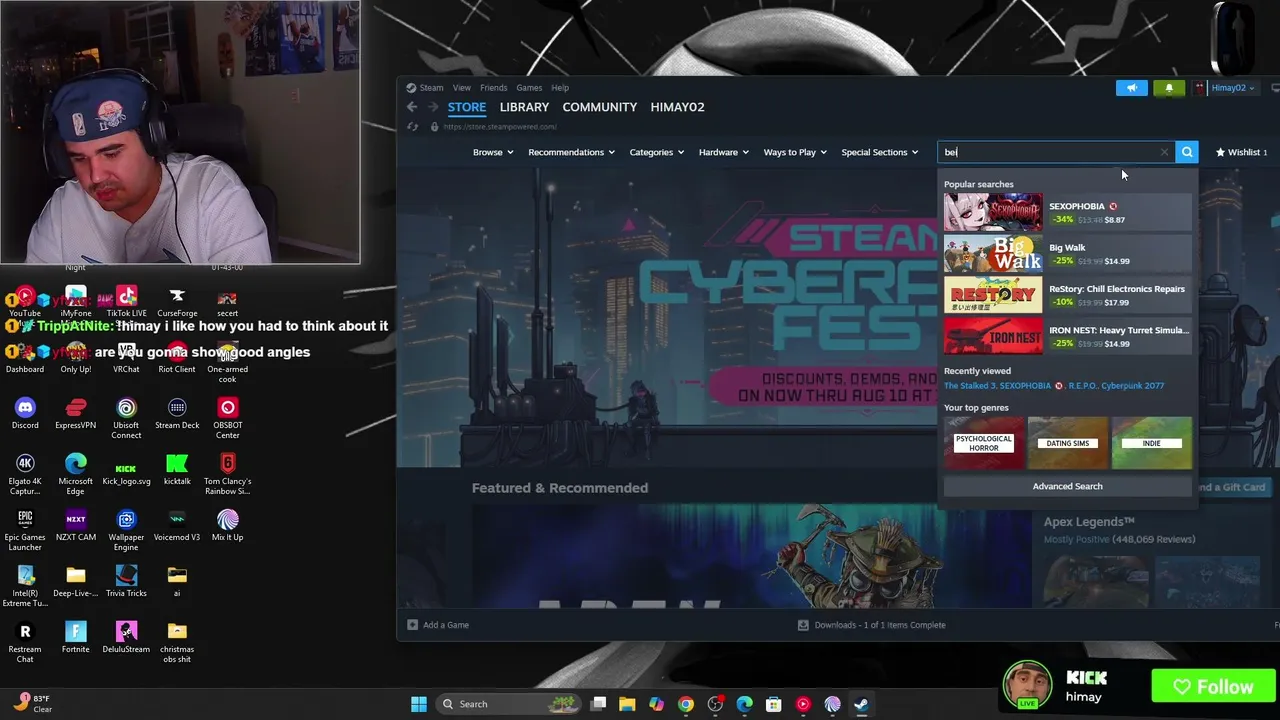
Task: Go forward with the Steam forward arrow
Action: pyautogui.click(x=432, y=107)
